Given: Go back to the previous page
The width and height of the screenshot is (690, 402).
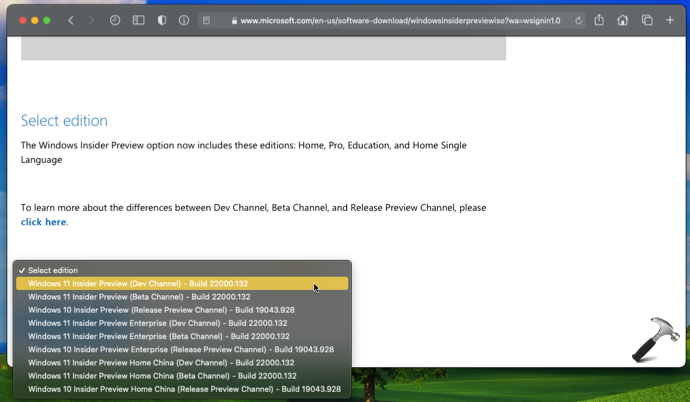Looking at the screenshot, I should [x=70, y=20].
